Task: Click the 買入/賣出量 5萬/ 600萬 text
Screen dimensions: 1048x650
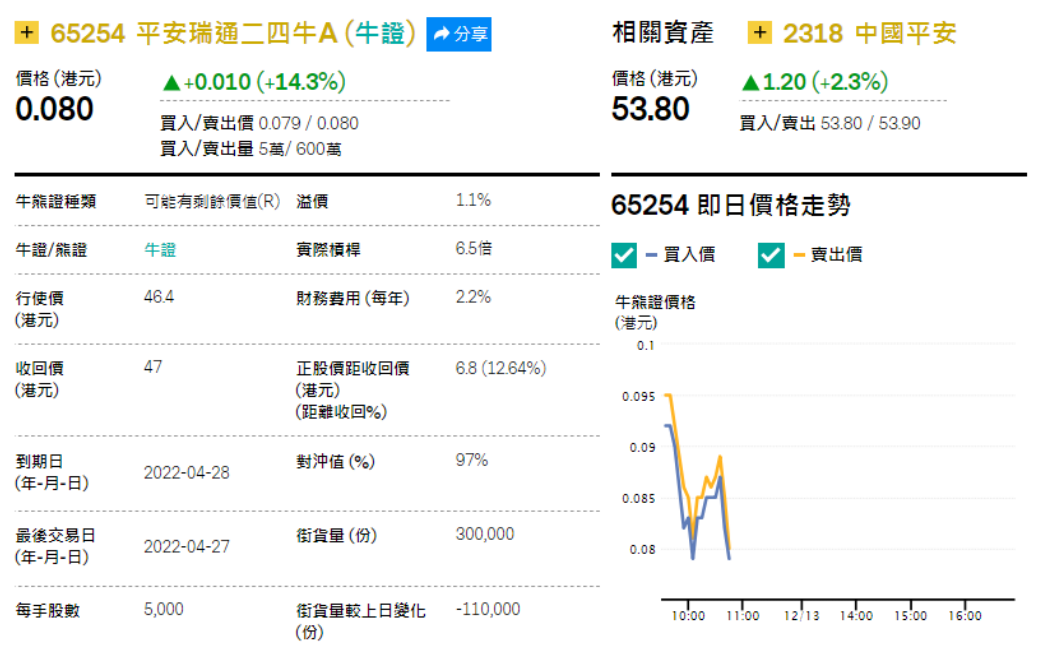Action: [251, 149]
